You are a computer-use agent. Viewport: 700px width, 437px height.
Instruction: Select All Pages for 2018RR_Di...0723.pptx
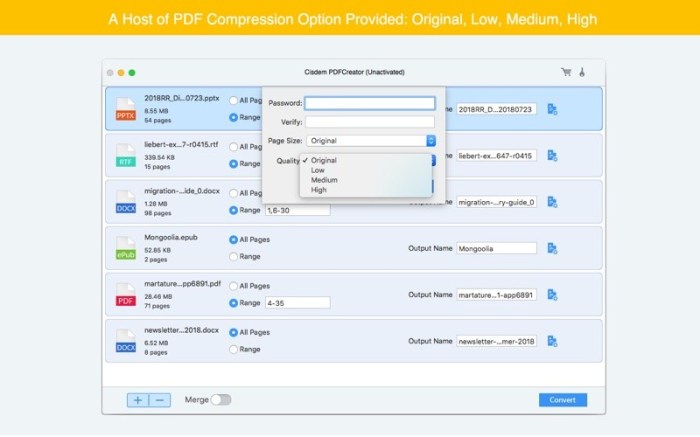click(x=233, y=100)
